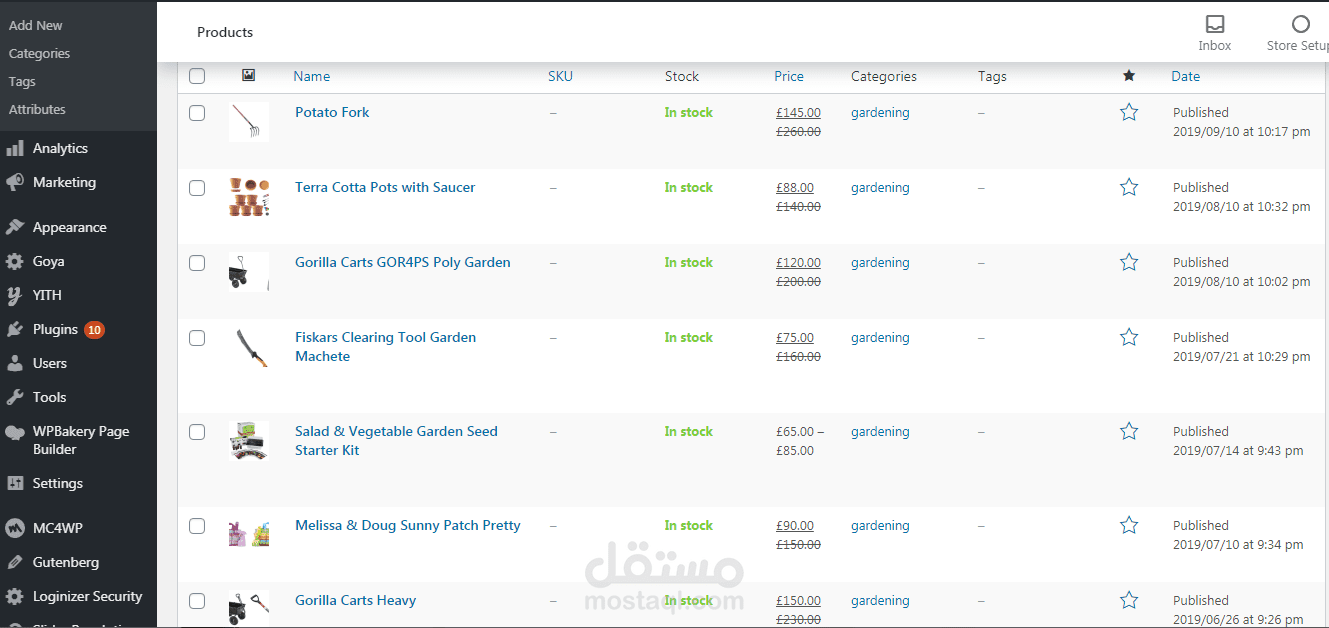1329x628 pixels.
Task: Click the Appearance brush icon
Action: (x=15, y=227)
